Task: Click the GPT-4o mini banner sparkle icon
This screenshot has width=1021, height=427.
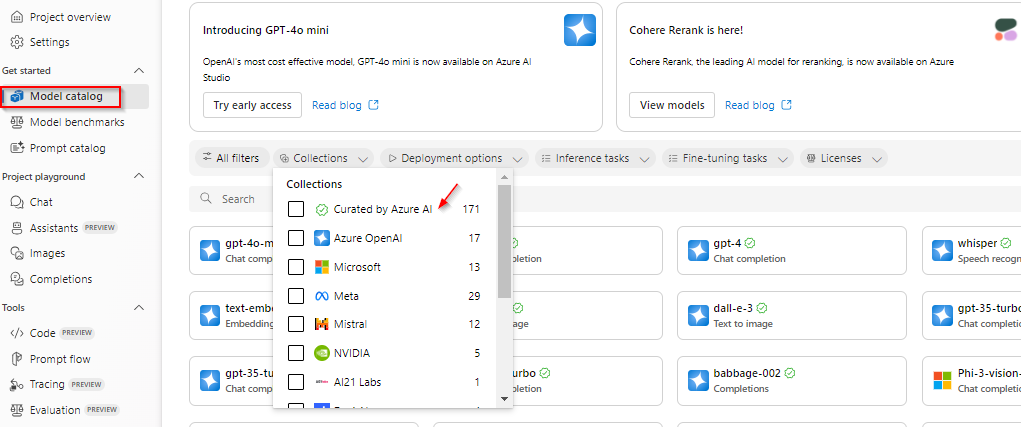Action: pos(580,31)
